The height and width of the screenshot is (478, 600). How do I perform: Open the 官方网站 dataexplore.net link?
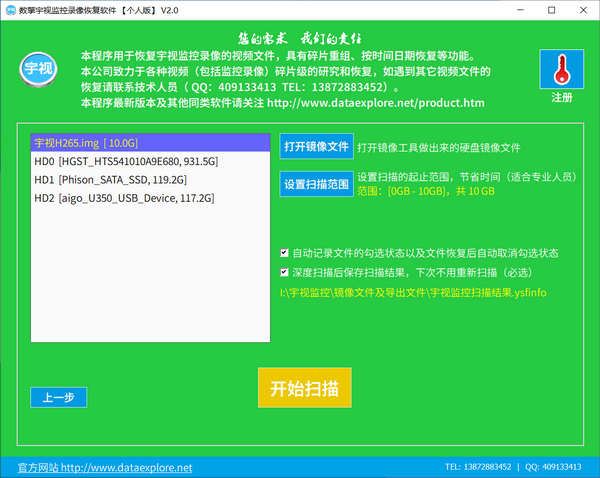pyautogui.click(x=105, y=467)
